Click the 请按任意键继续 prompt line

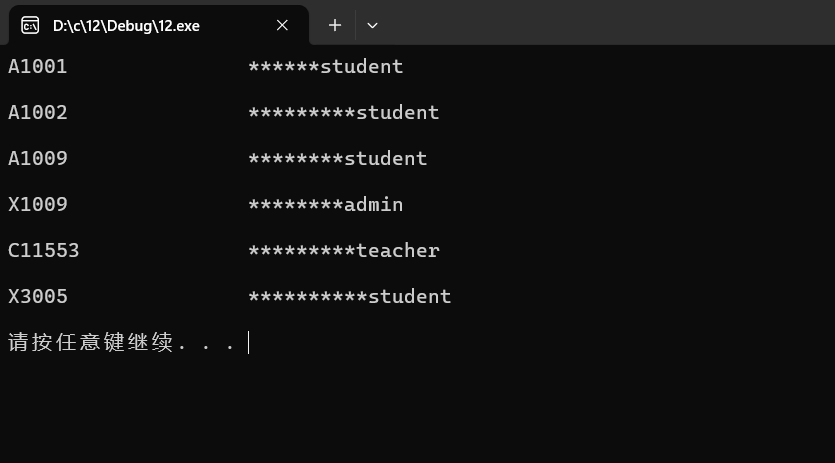[121, 342]
